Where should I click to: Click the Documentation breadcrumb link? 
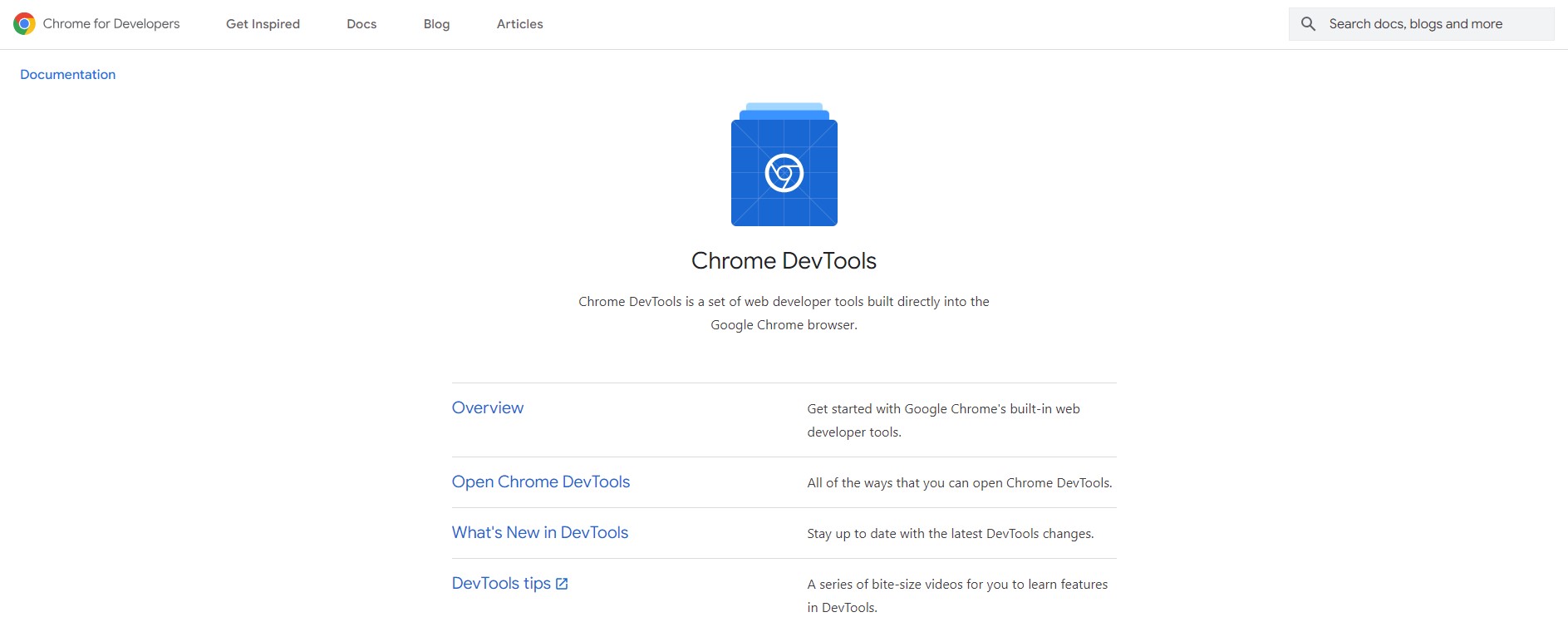point(67,75)
